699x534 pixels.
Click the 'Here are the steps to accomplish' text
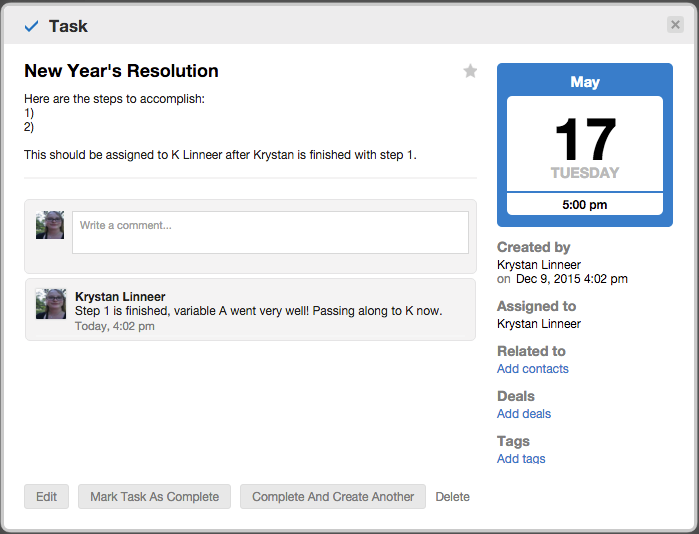(115, 99)
